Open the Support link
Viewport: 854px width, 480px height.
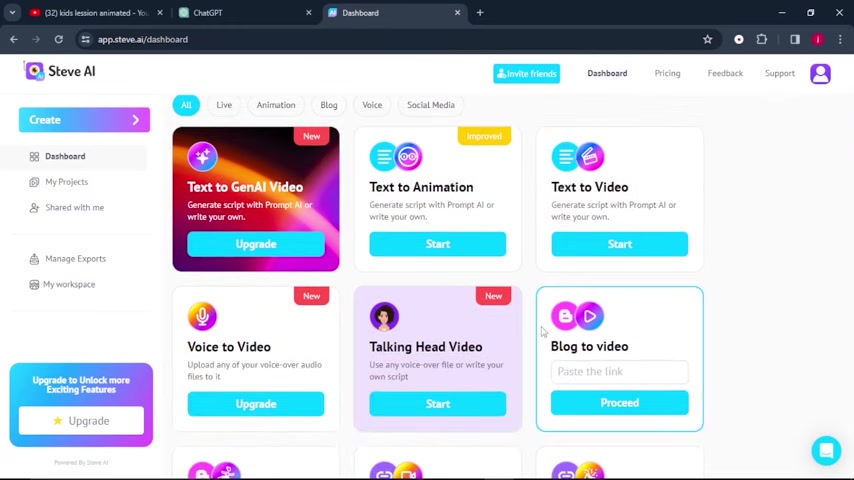779,73
